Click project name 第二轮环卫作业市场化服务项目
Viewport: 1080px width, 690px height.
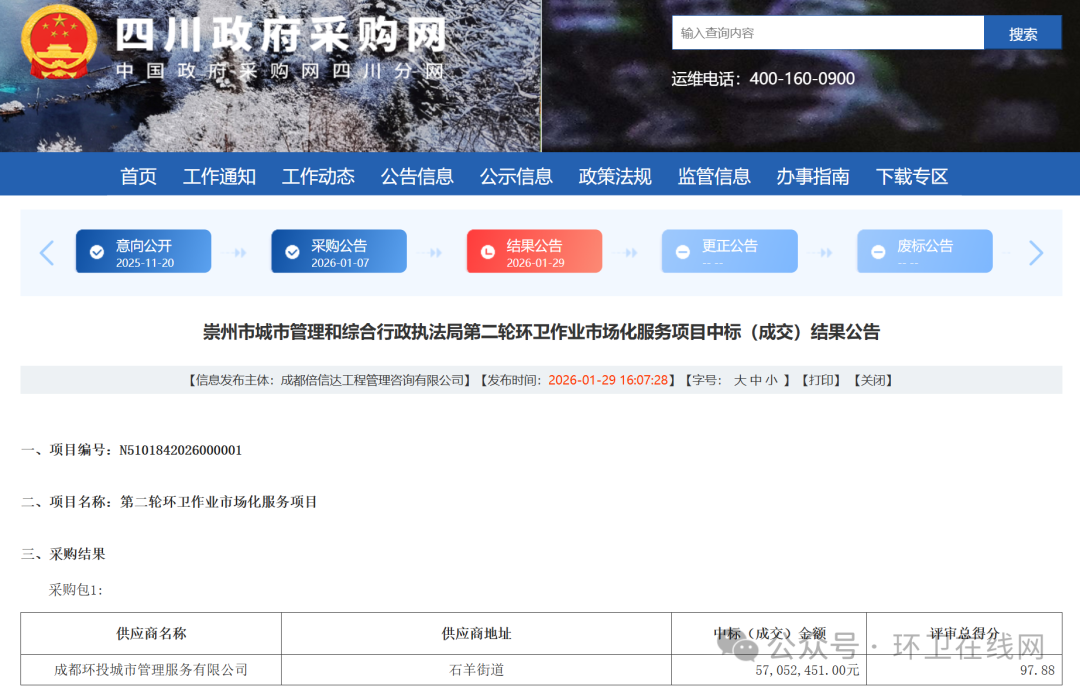coord(218,502)
